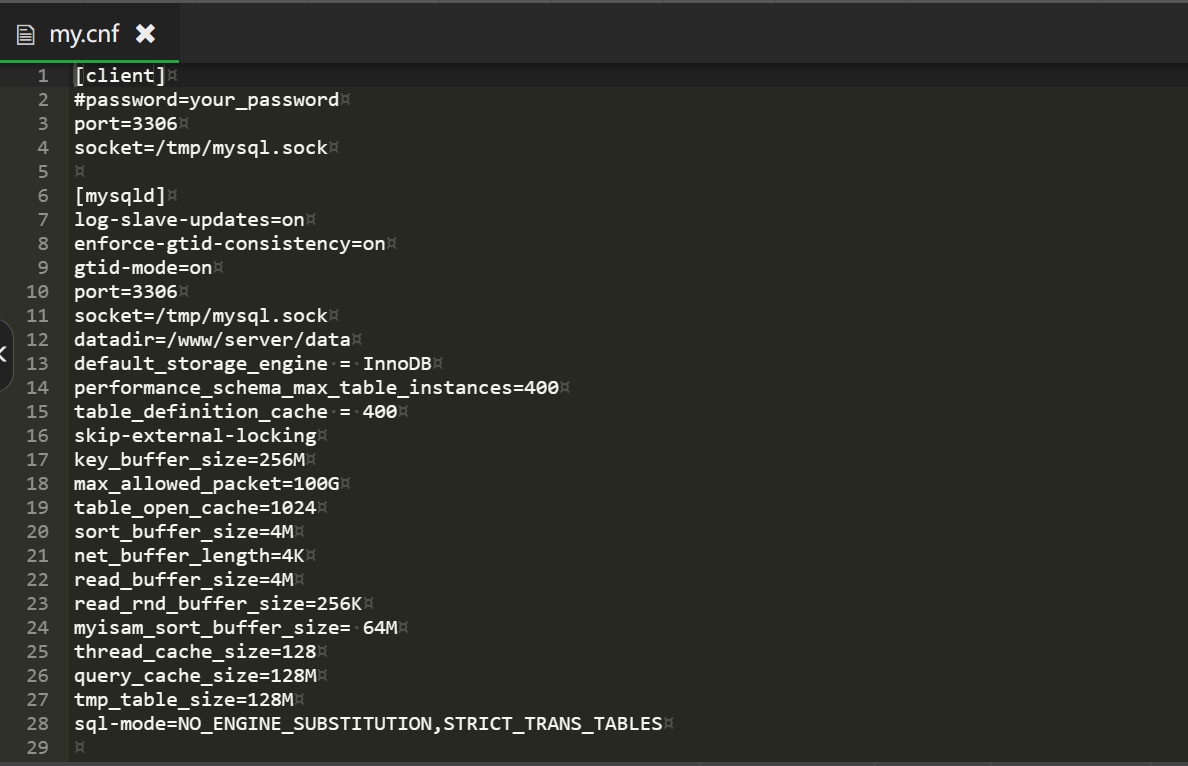This screenshot has width=1188, height=766.
Task: Place cursor on sql-mode line
Action: [368, 724]
